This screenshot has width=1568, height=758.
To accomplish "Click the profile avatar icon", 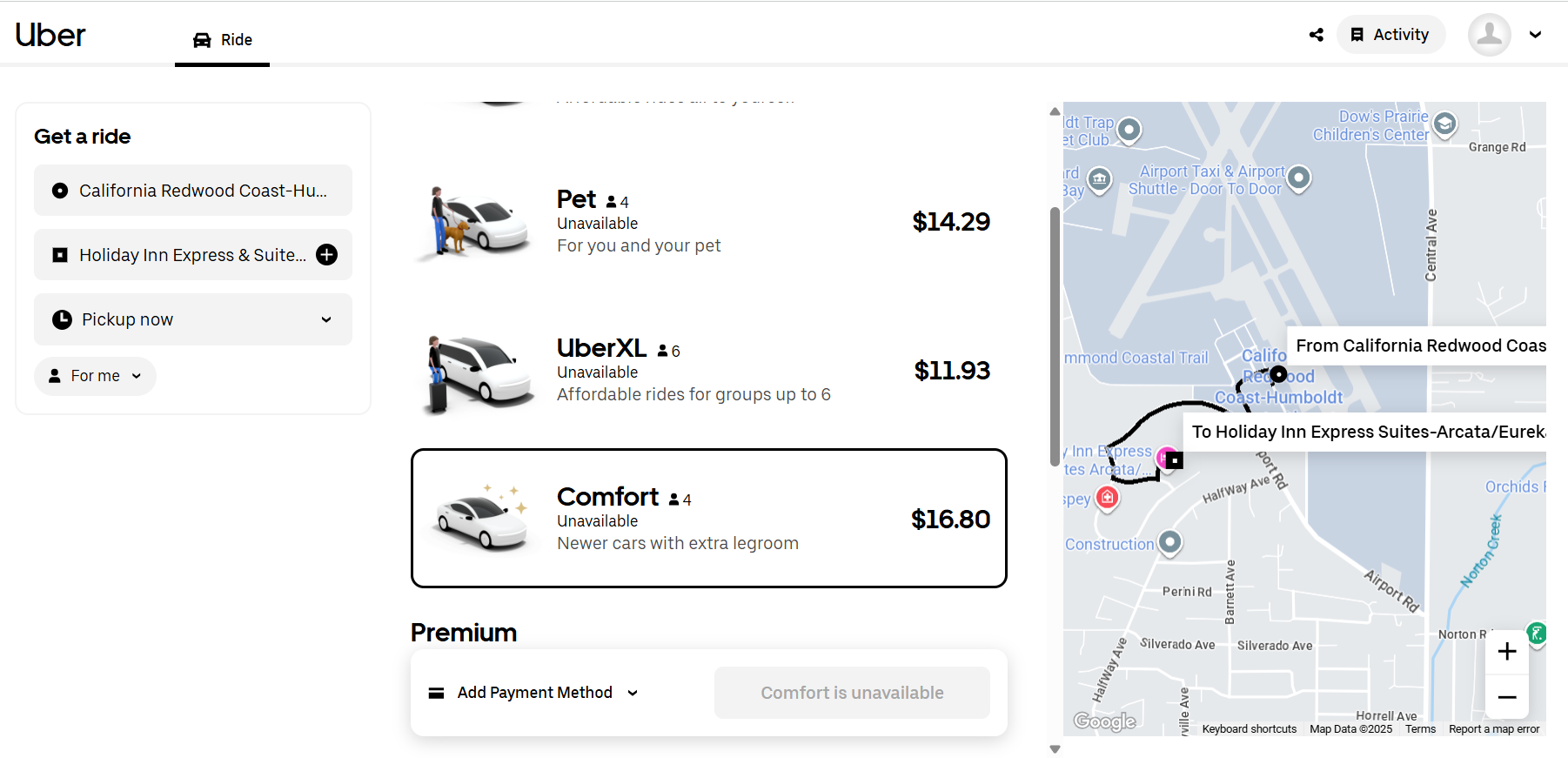I will [x=1489, y=35].
